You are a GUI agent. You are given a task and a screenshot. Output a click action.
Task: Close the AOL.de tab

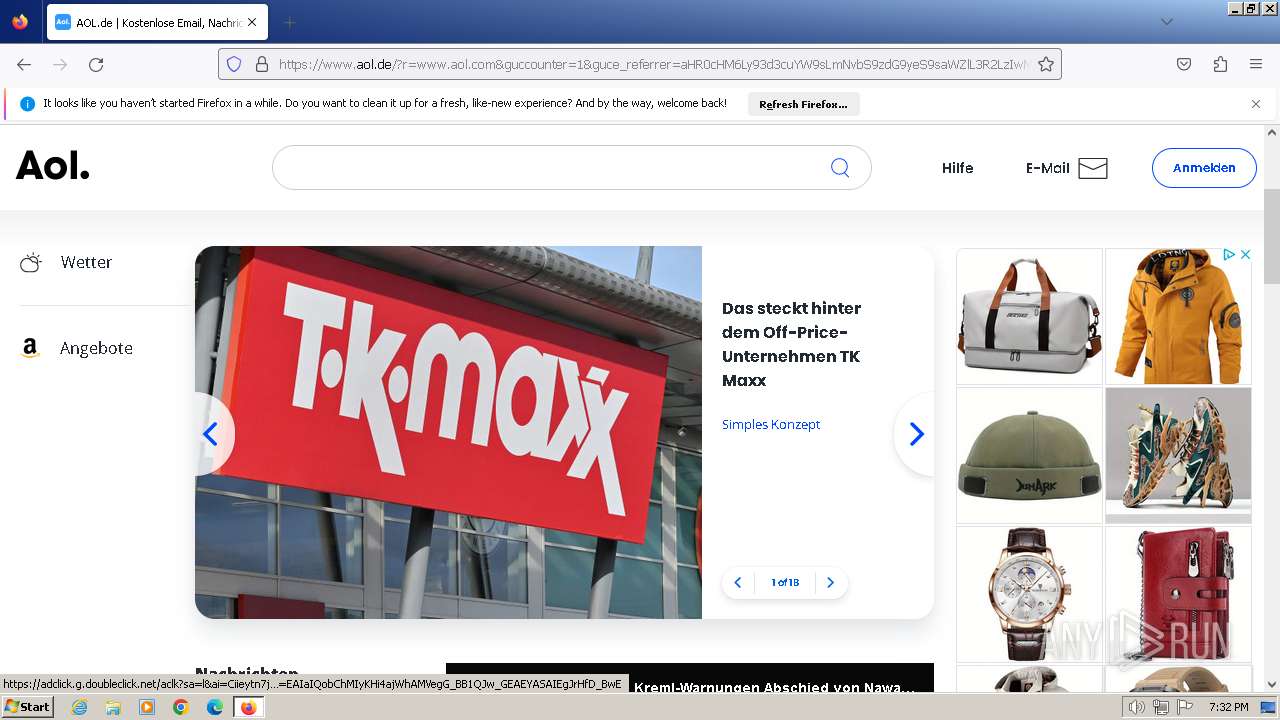point(251,22)
